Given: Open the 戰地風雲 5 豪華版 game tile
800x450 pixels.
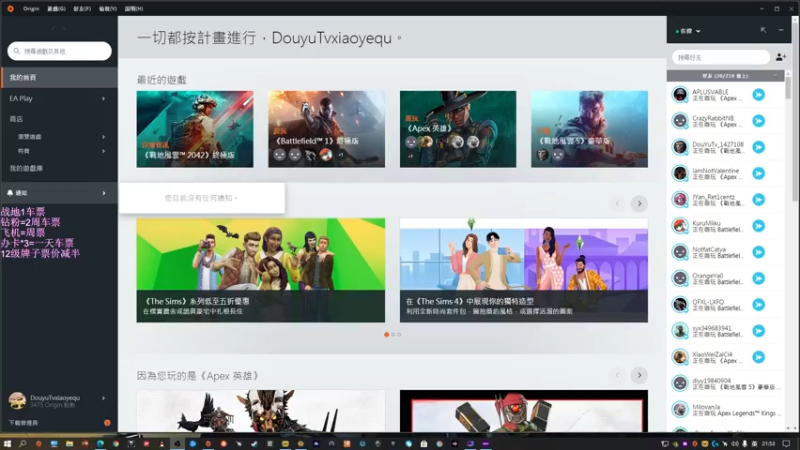Looking at the screenshot, I should (589, 129).
